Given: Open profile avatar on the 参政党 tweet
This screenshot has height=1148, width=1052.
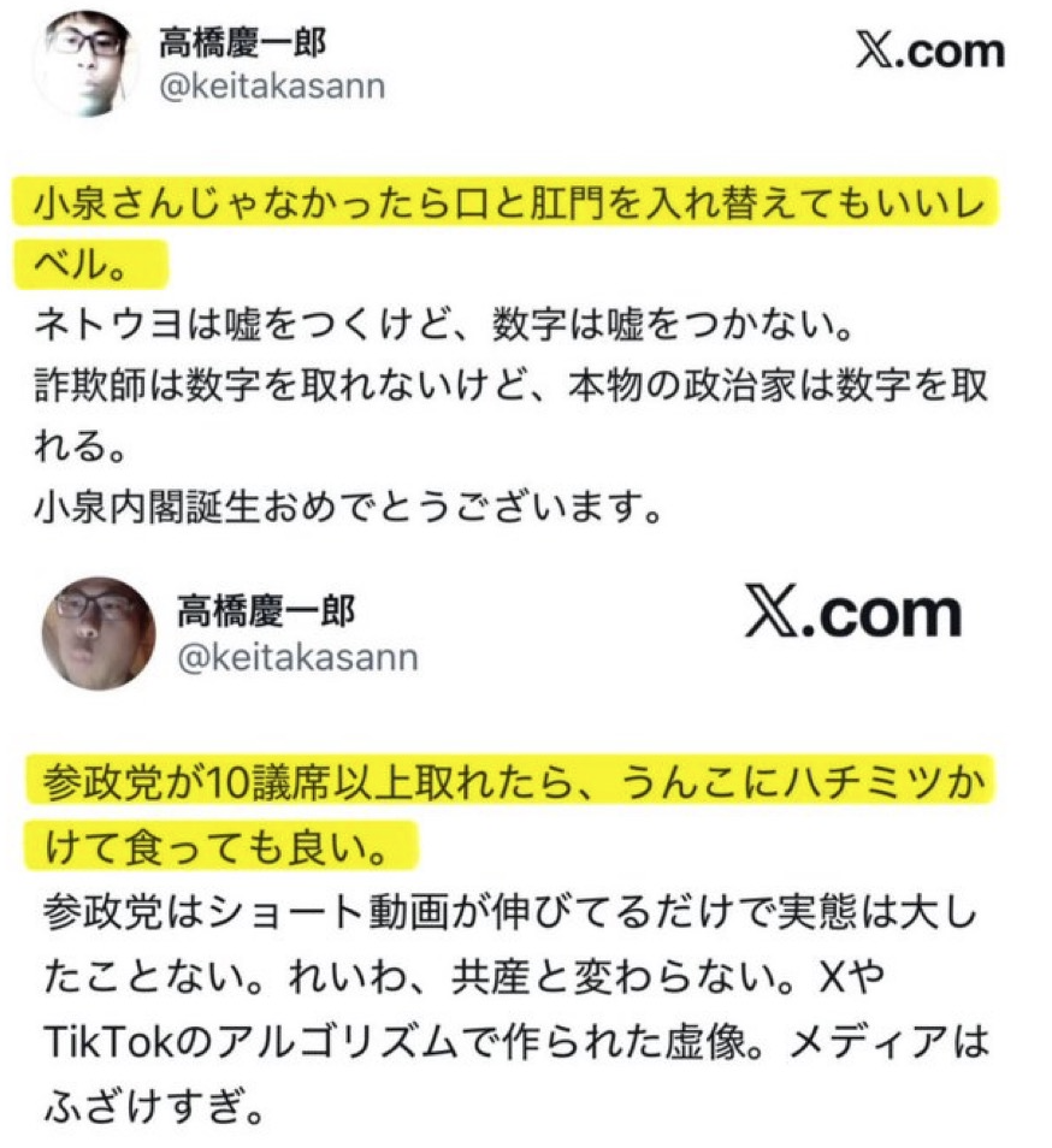Looking at the screenshot, I should coord(99,632).
